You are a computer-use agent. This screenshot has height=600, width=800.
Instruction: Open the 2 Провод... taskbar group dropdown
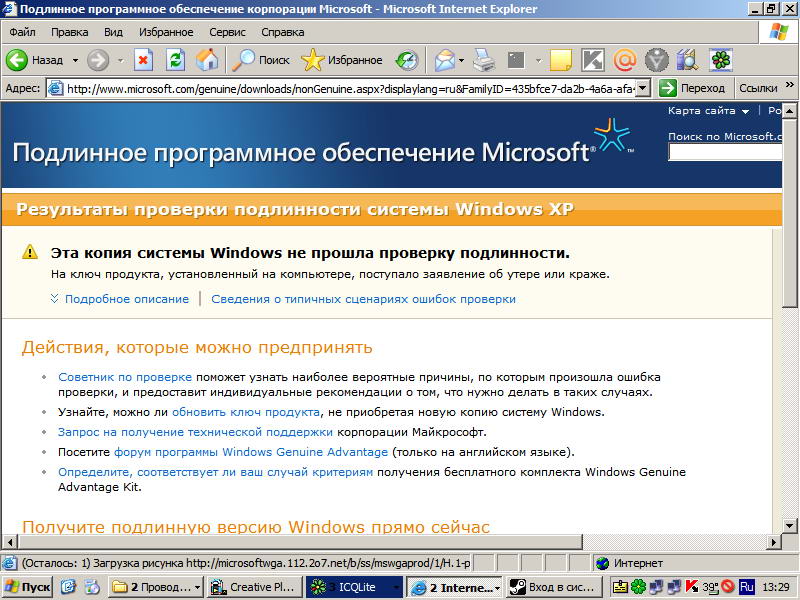157,587
